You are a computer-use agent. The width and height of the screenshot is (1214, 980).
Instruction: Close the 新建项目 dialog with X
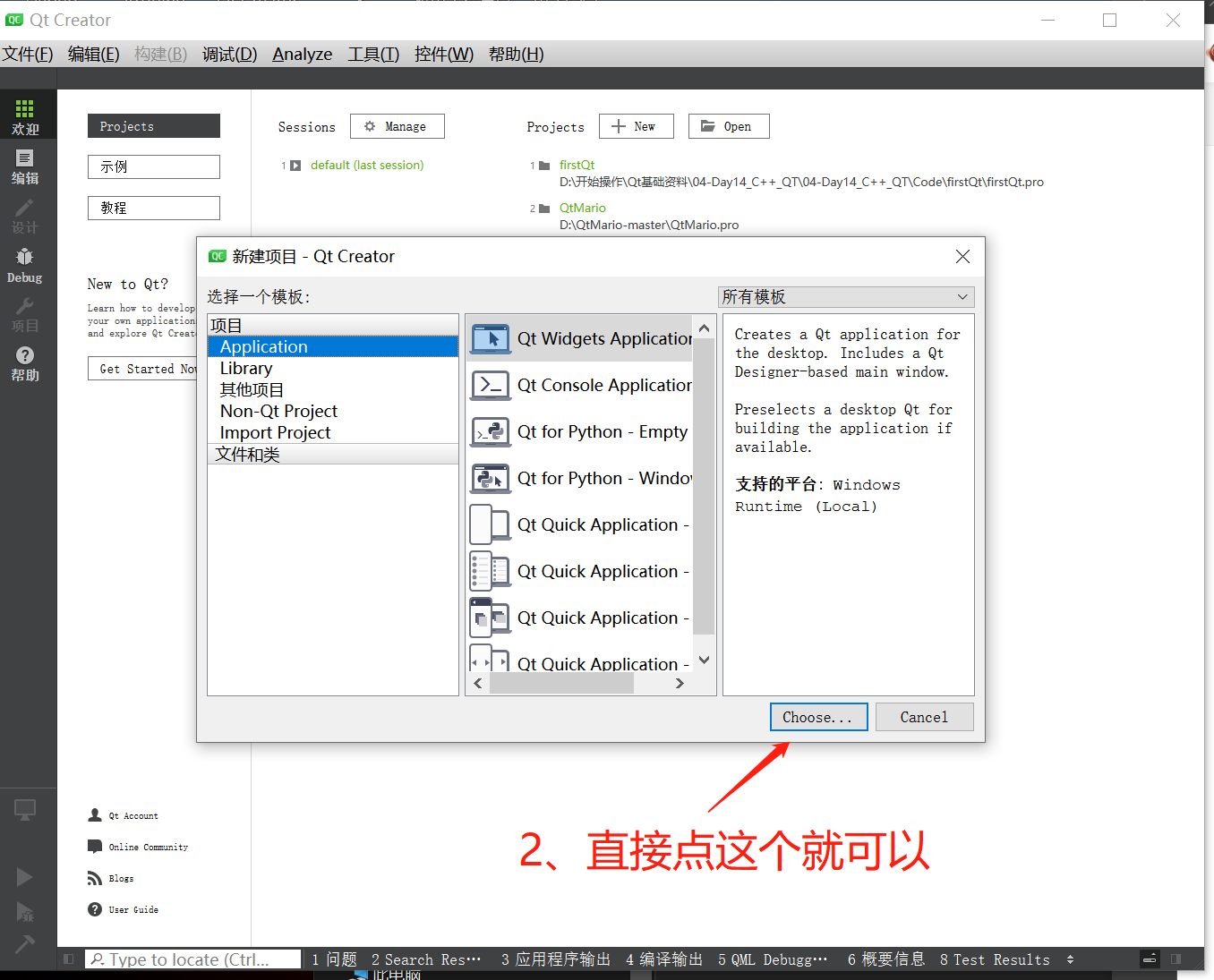click(x=962, y=256)
